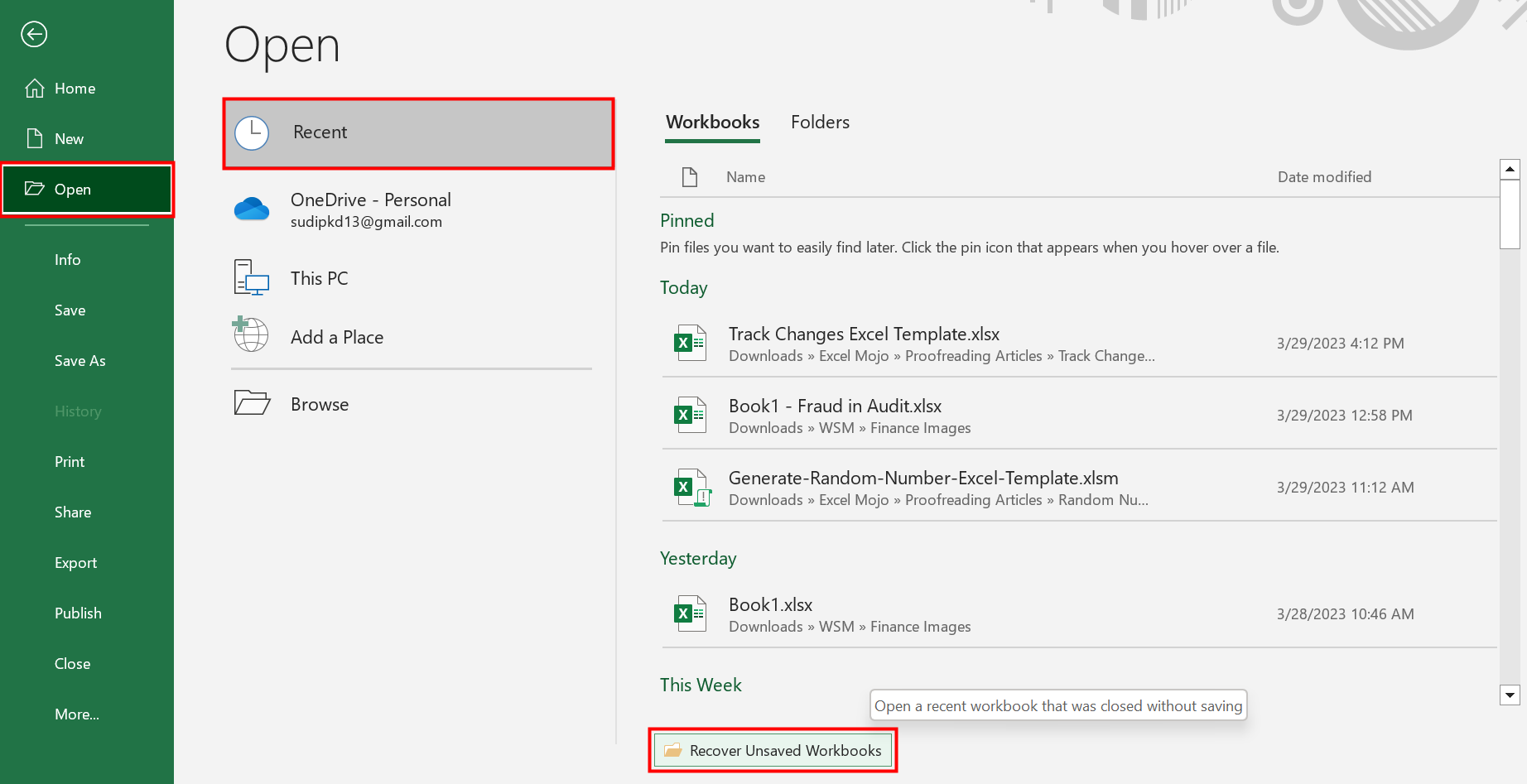1527x784 pixels.
Task: Select the Recent location
Action: (x=419, y=133)
